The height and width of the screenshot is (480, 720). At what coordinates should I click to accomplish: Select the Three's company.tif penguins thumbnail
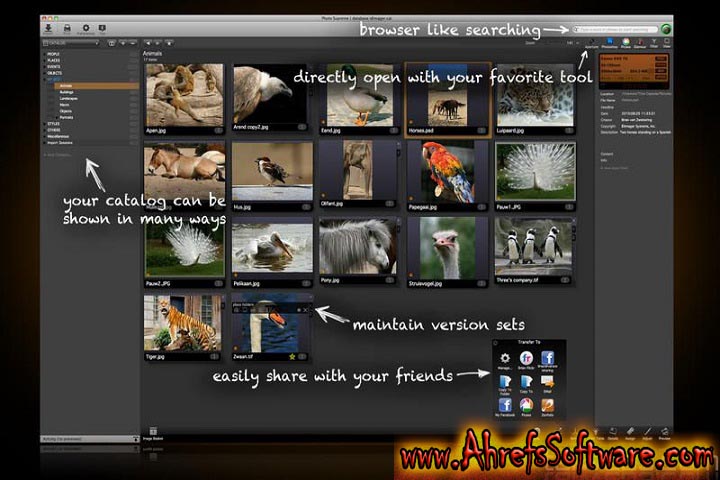tap(534, 251)
